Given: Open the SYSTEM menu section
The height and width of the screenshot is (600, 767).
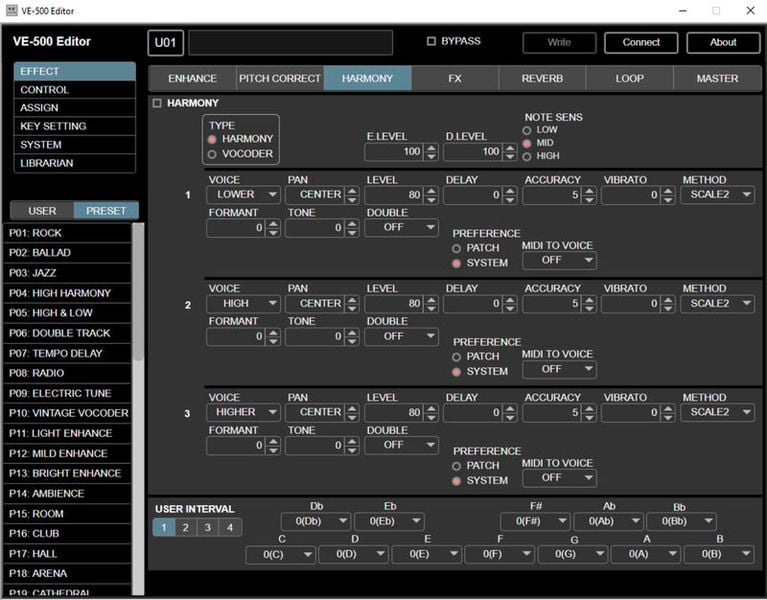Looking at the screenshot, I should coord(74,145).
